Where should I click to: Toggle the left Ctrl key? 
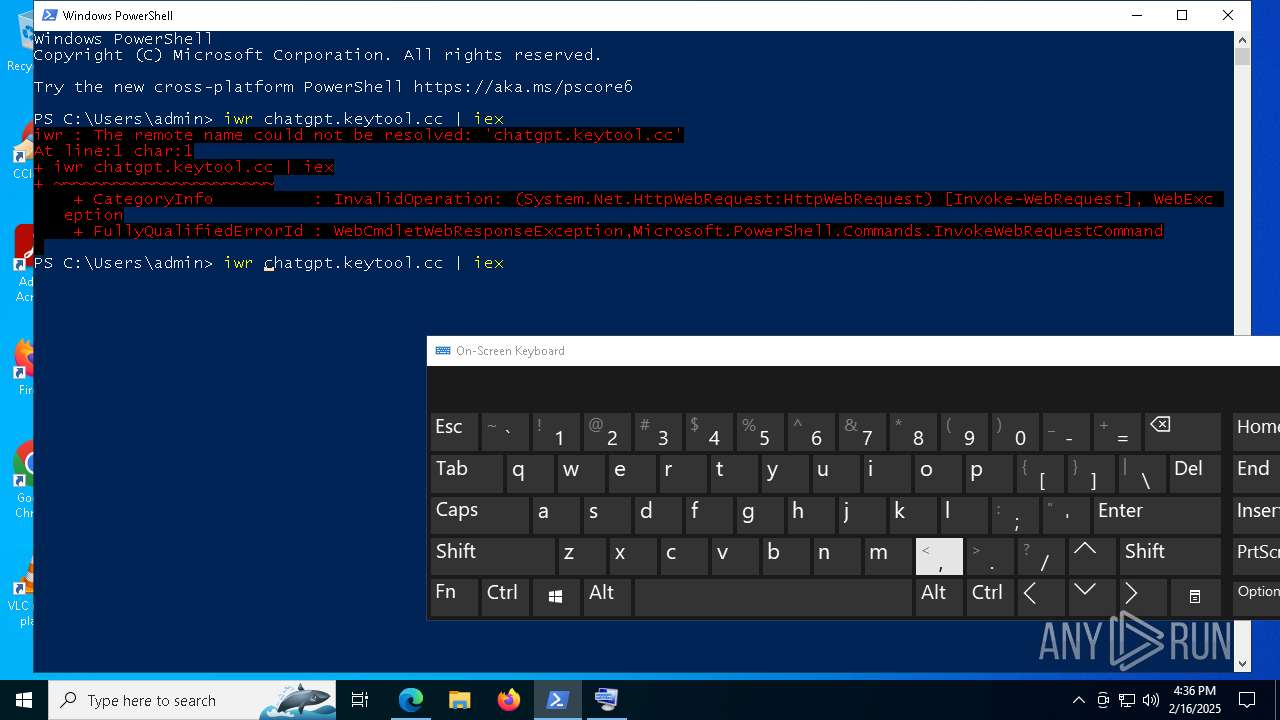pyautogui.click(x=505, y=596)
